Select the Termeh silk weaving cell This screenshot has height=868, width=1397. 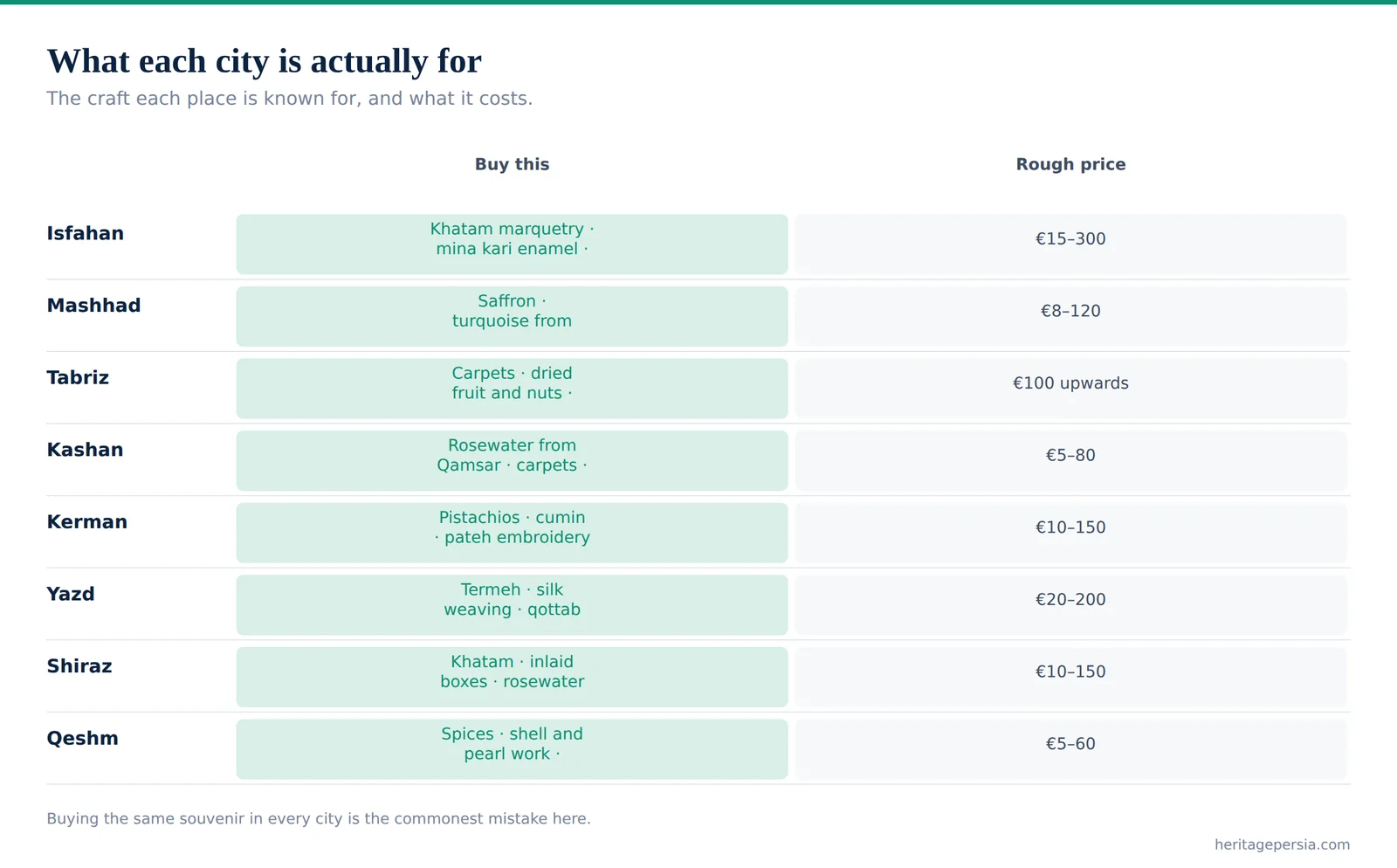[x=512, y=605]
